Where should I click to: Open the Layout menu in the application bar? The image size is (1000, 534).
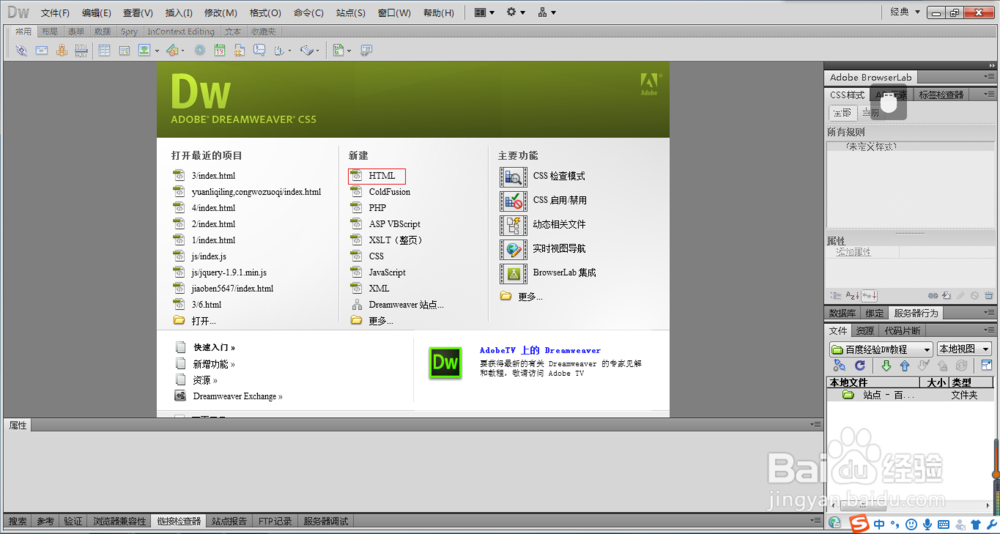484,12
